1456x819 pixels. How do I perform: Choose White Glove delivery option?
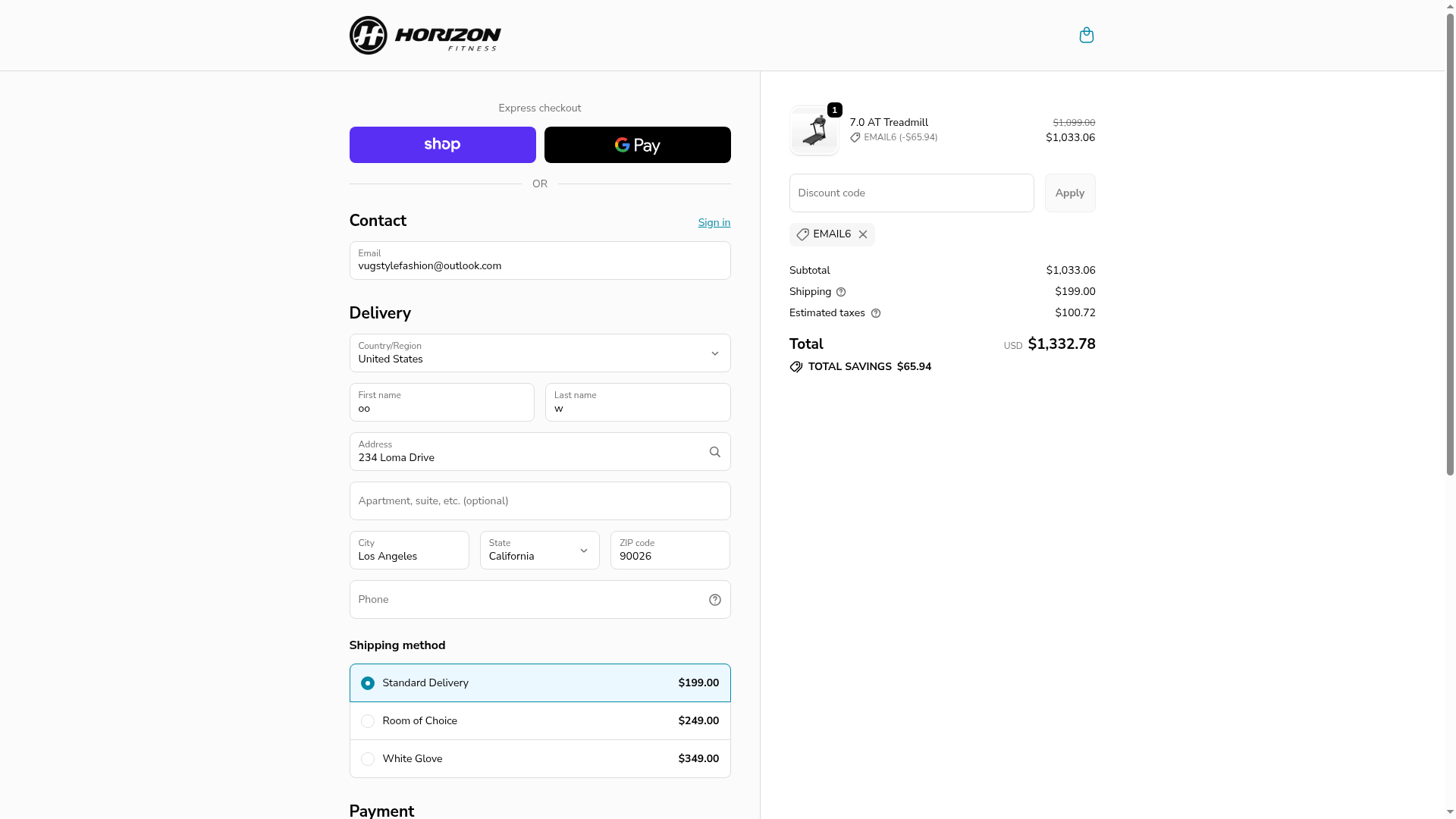pyautogui.click(x=368, y=759)
